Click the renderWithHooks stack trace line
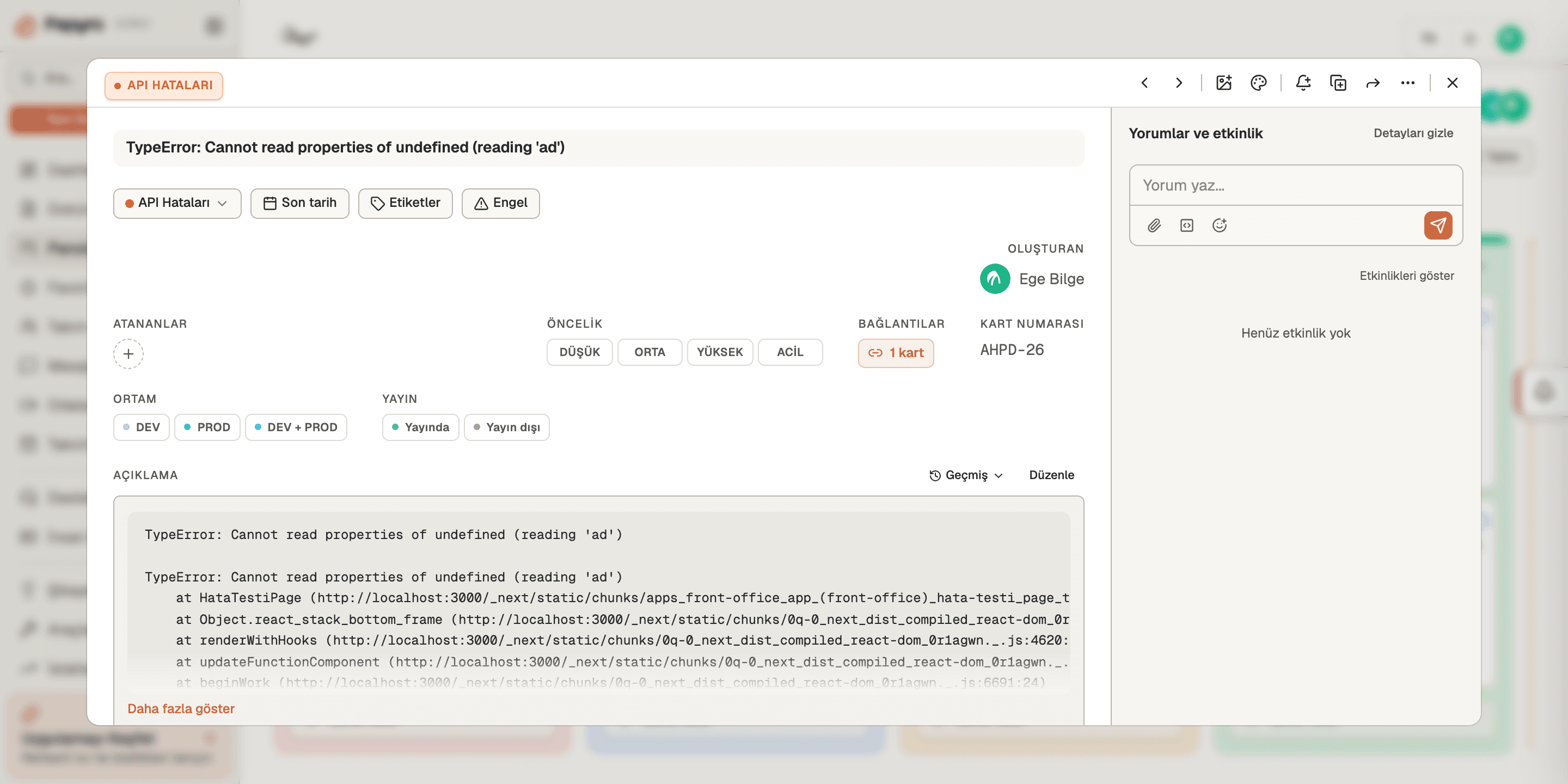 [x=622, y=640]
